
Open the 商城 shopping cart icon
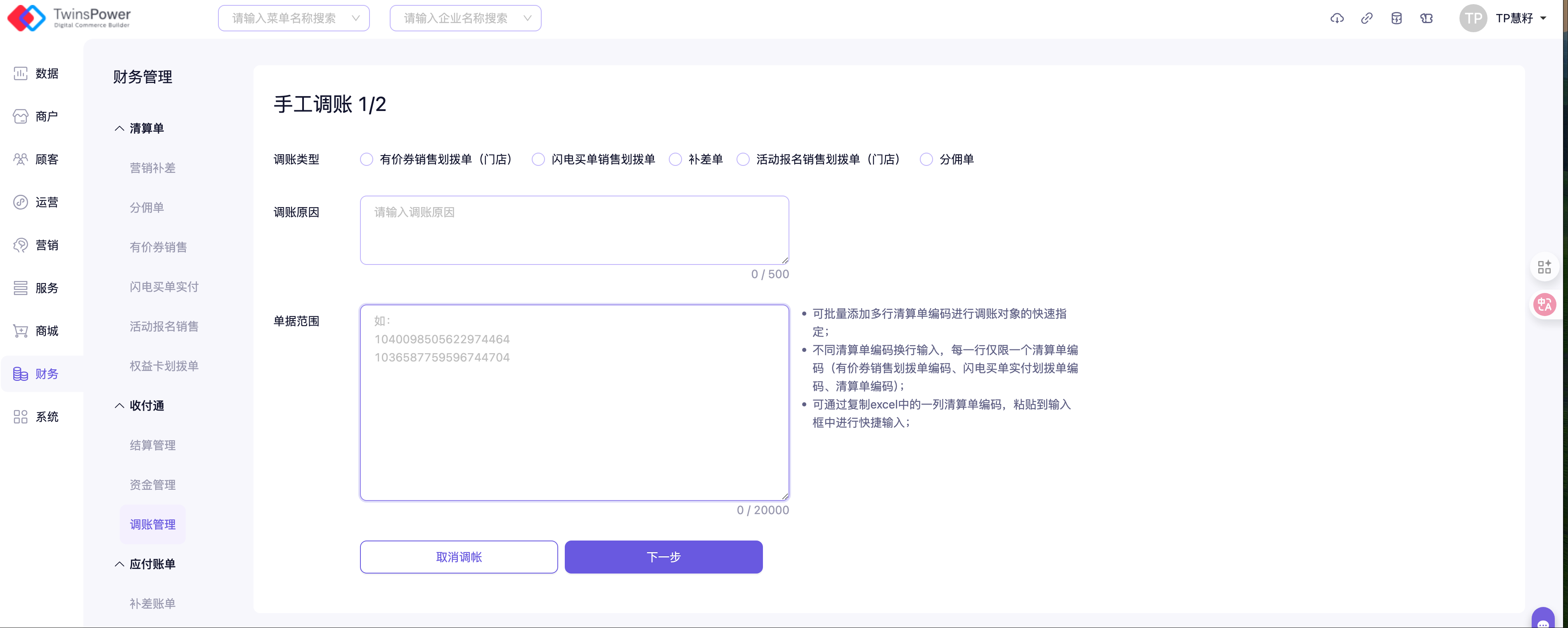(21, 331)
